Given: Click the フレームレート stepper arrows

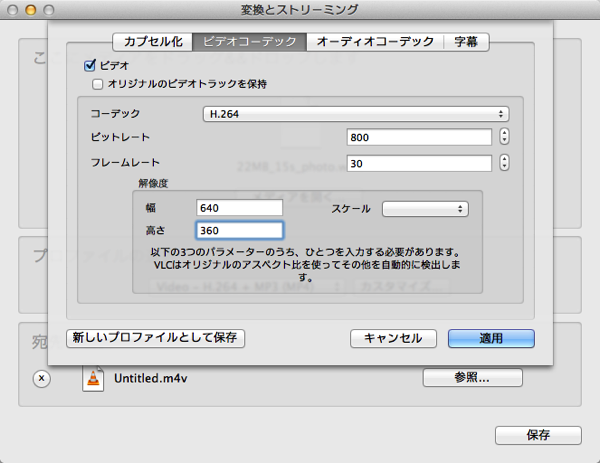Looking at the screenshot, I should pyautogui.click(x=504, y=163).
